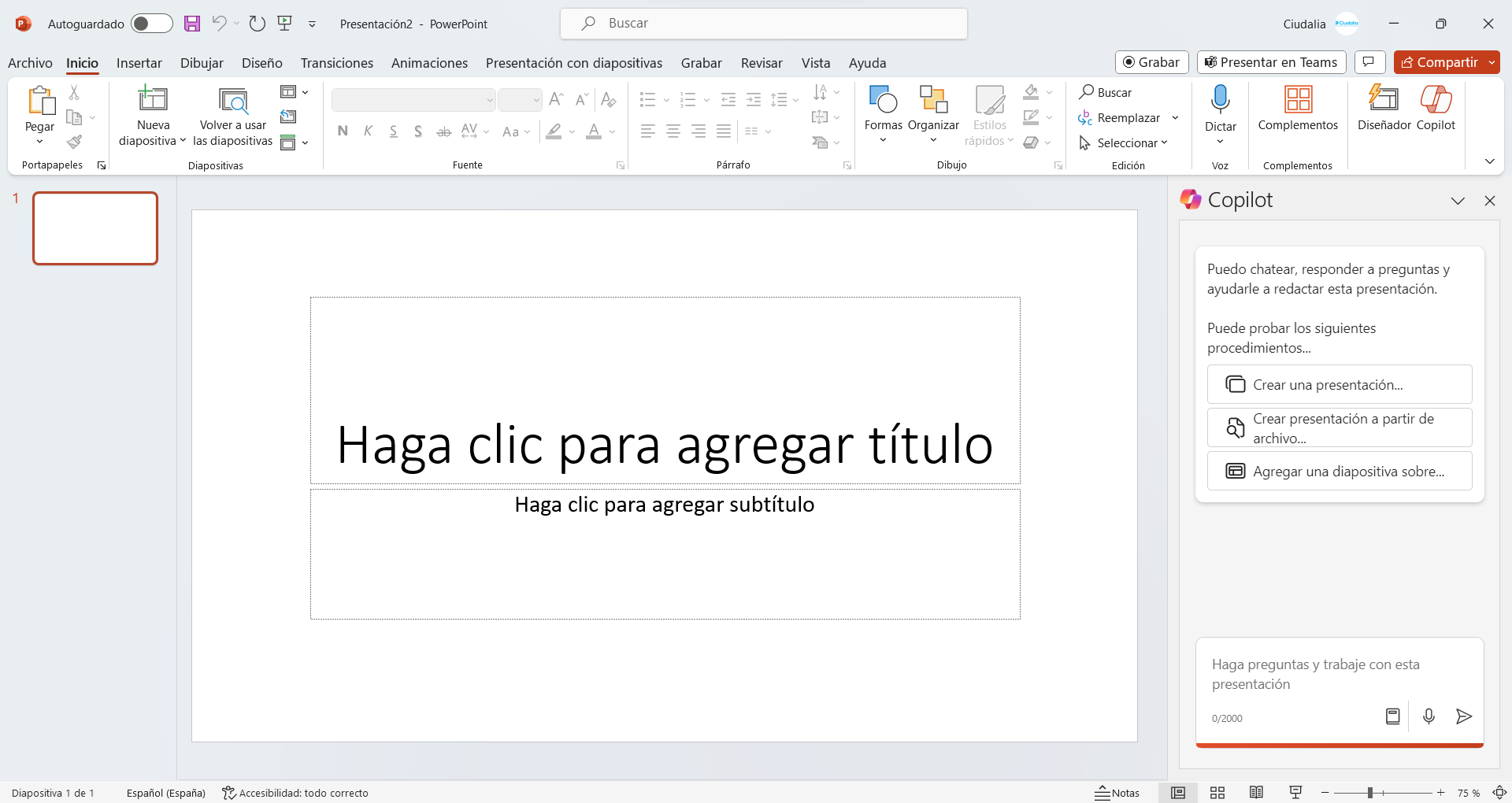1512x803 pixels.
Task: Click the Presentar en Teams button
Action: pyautogui.click(x=1270, y=62)
